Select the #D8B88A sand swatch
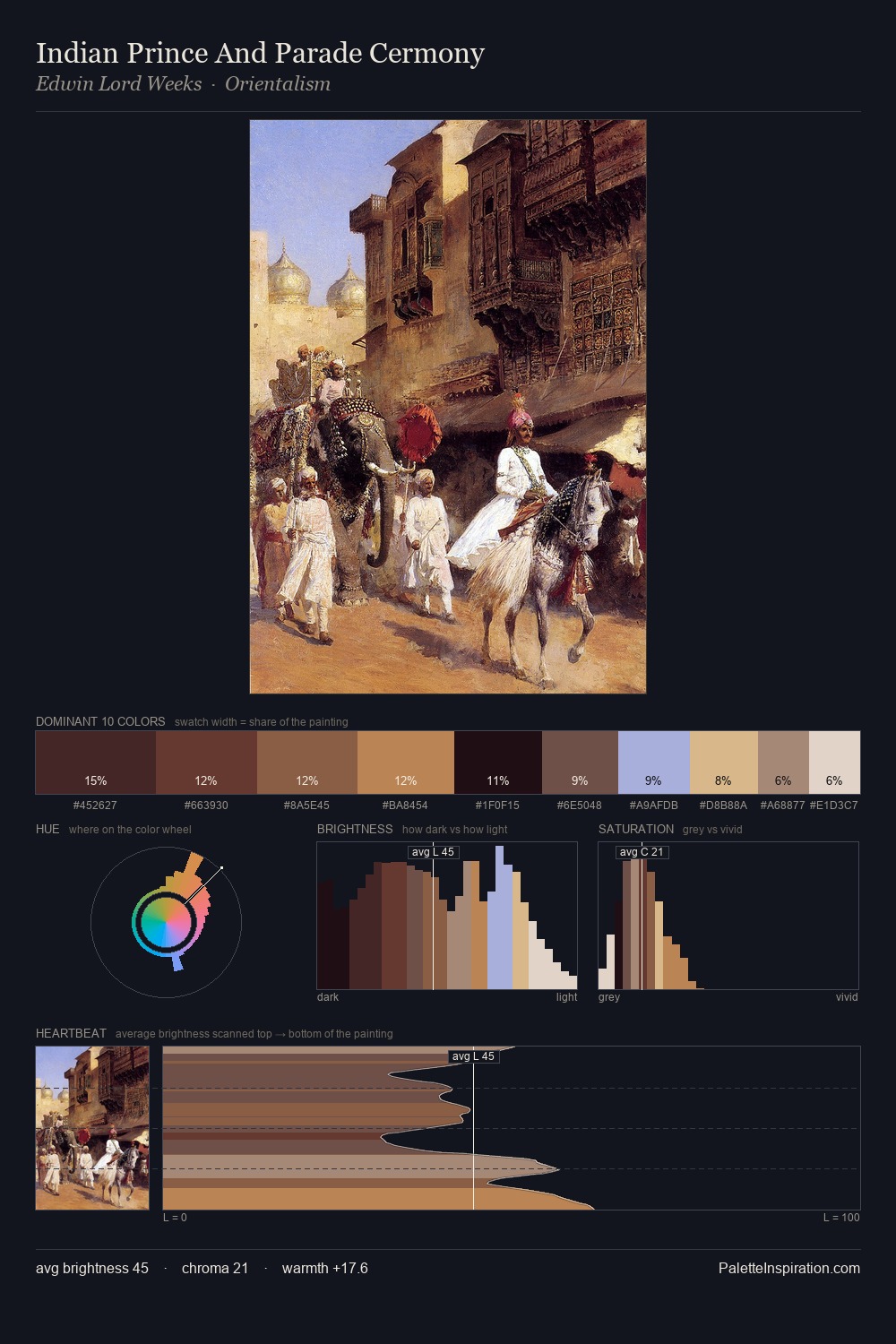896x1344 pixels. pyautogui.click(x=724, y=762)
